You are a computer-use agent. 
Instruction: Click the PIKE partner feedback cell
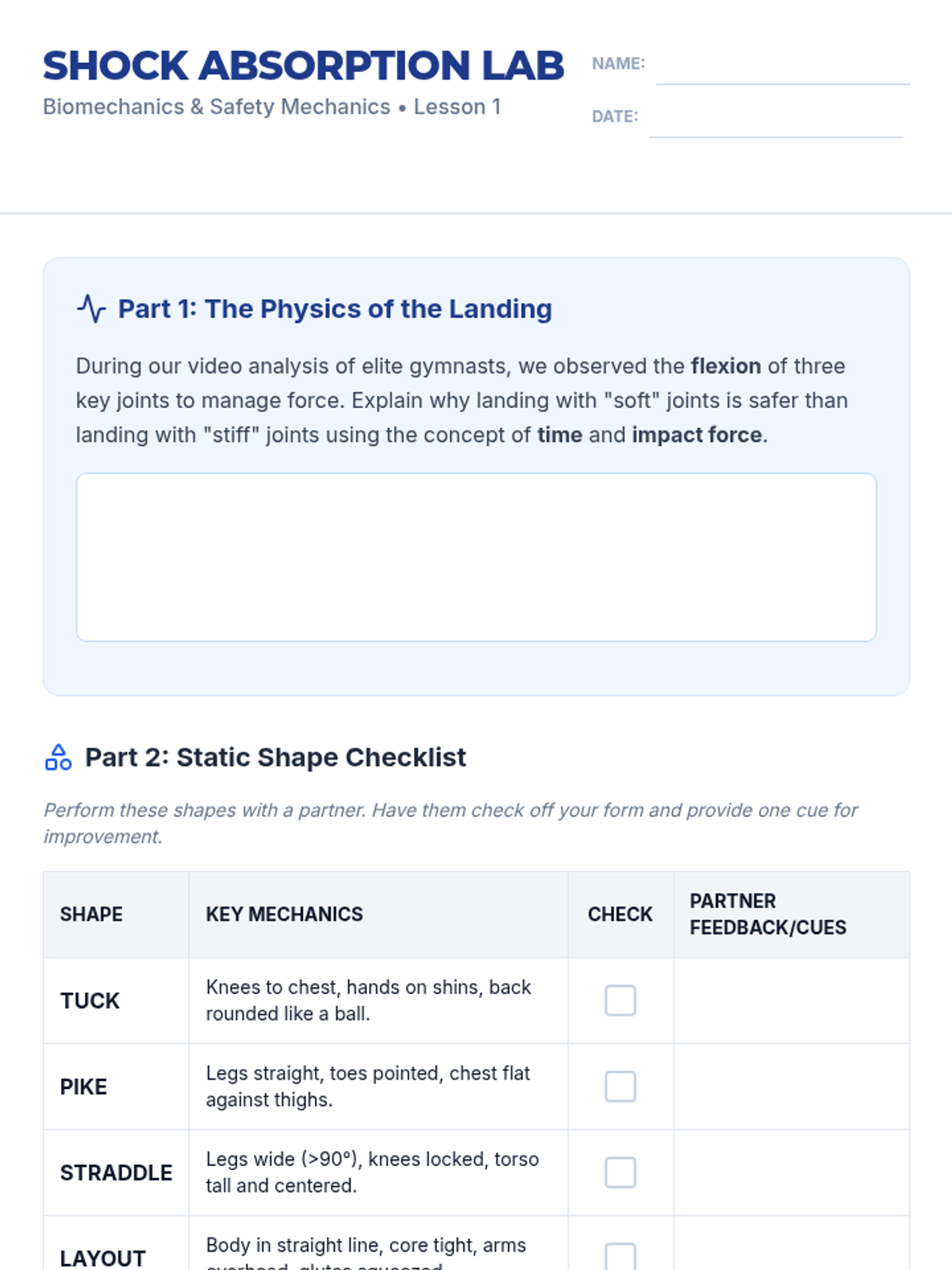pos(791,1086)
